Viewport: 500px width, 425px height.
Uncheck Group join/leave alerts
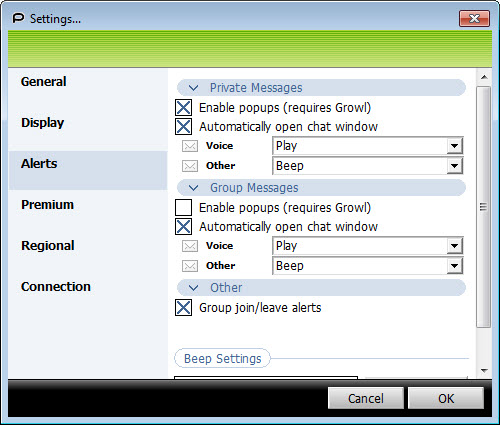click(x=184, y=307)
